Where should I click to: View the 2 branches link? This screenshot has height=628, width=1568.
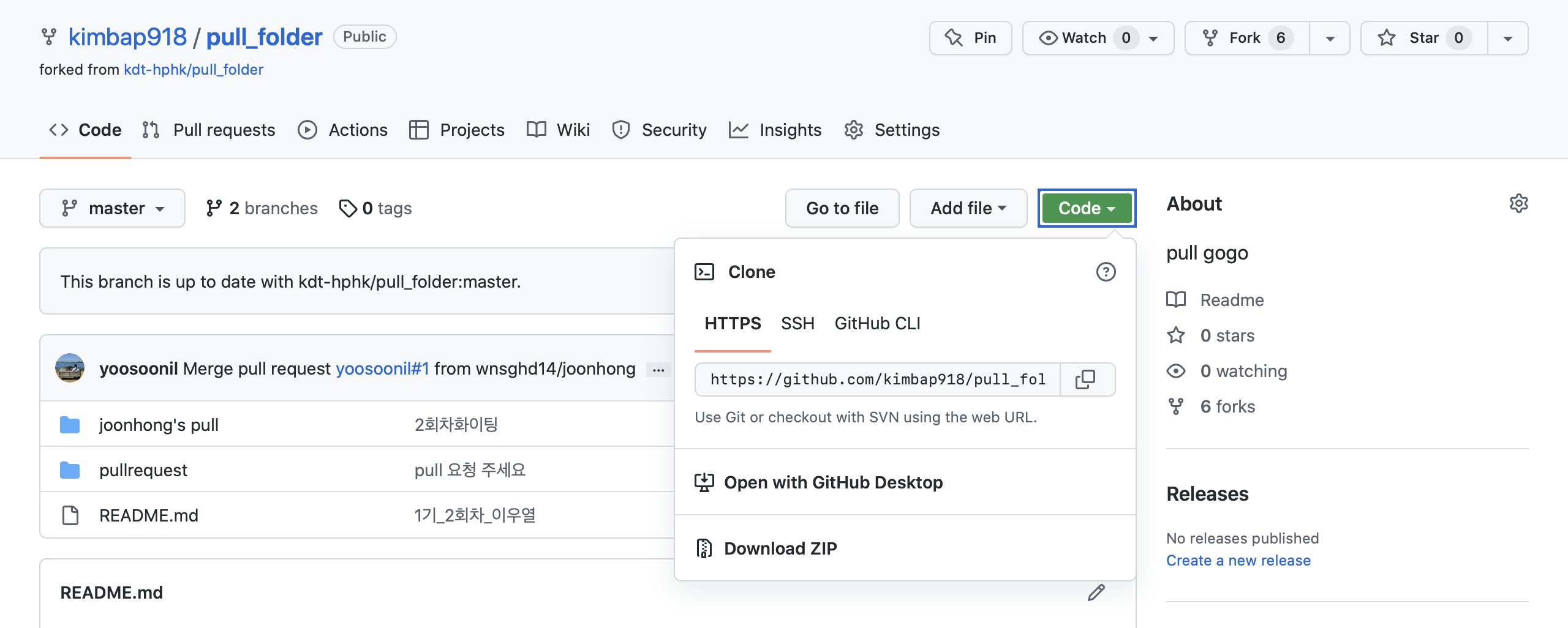pyautogui.click(x=262, y=208)
